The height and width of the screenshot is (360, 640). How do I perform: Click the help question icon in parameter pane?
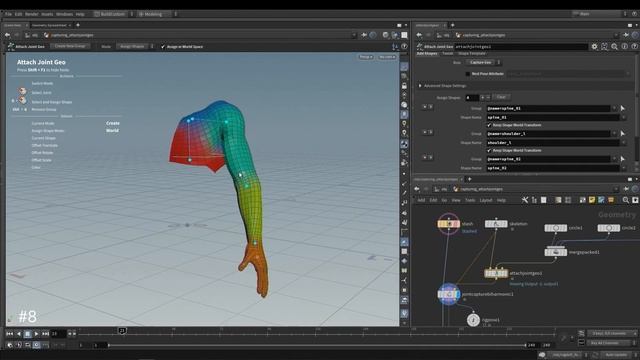point(634,47)
